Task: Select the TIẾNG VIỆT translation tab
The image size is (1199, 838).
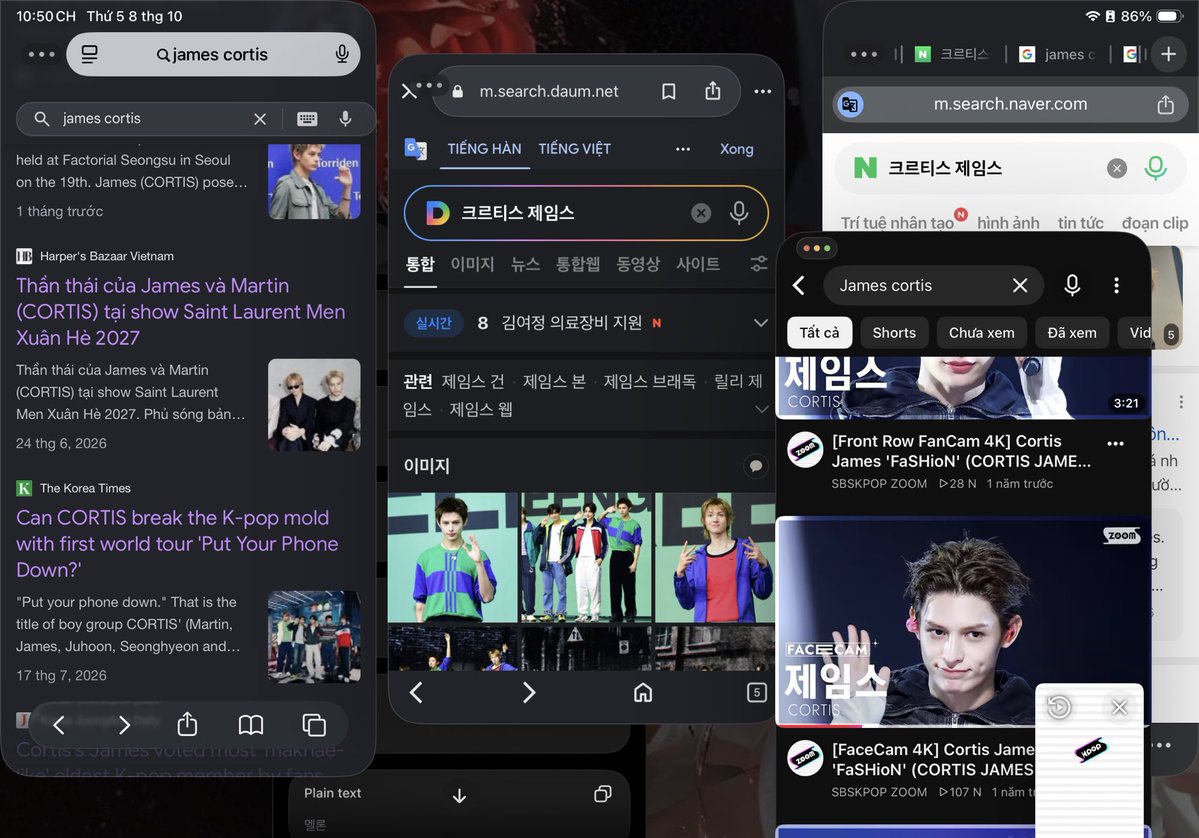Action: (x=574, y=149)
